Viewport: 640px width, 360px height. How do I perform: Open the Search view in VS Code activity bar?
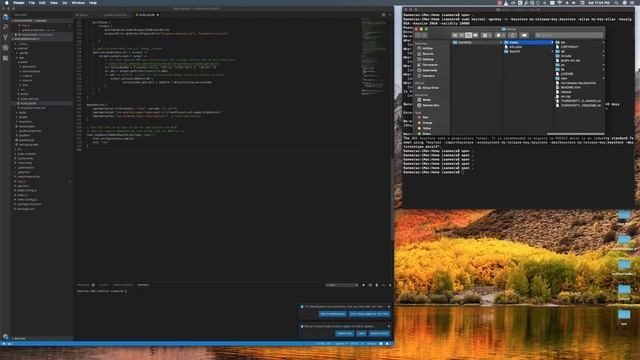pos(5,27)
